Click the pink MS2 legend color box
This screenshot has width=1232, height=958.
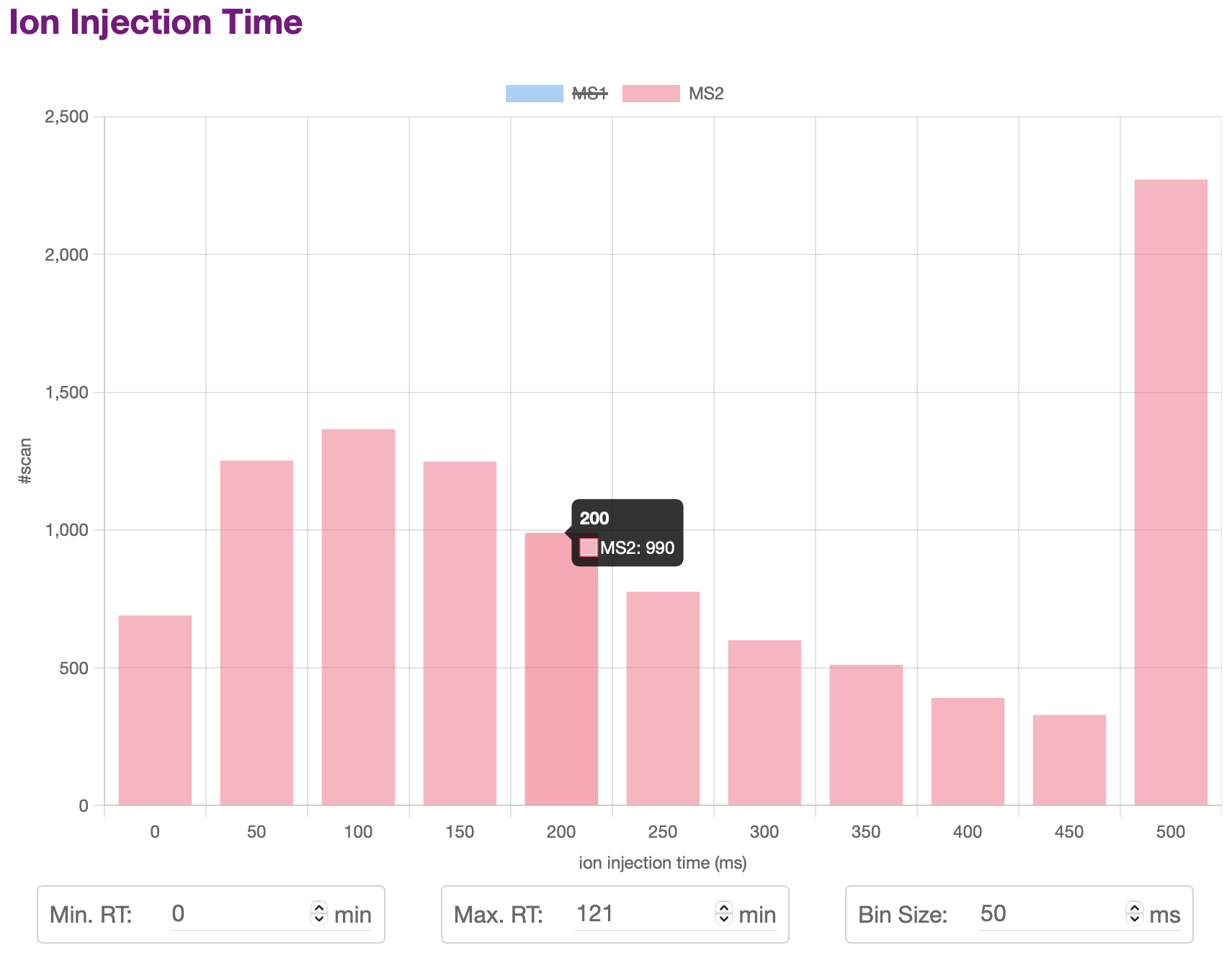pyautogui.click(x=651, y=94)
